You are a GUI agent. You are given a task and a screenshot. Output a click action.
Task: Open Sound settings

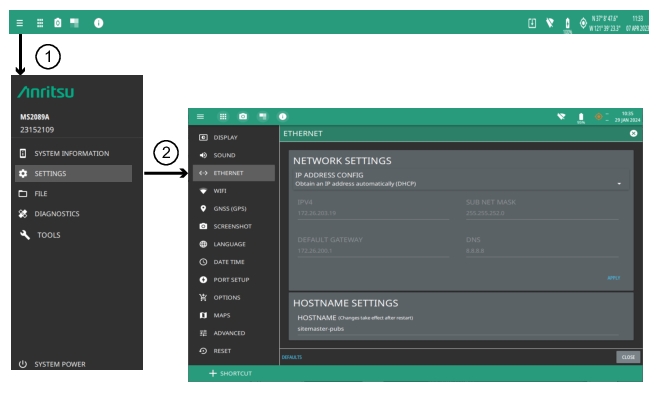234,155
